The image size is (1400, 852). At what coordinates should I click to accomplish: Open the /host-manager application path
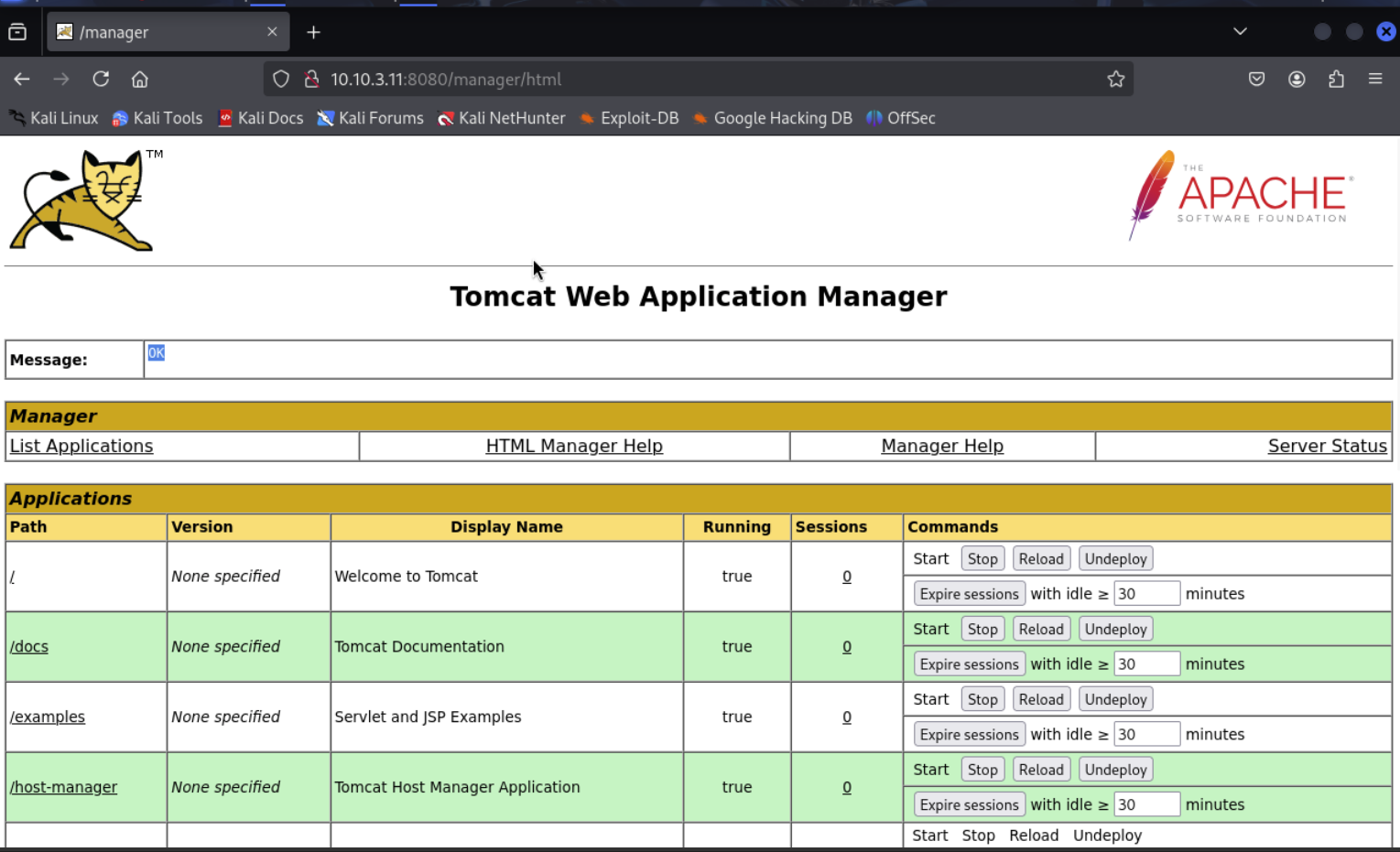(x=63, y=787)
